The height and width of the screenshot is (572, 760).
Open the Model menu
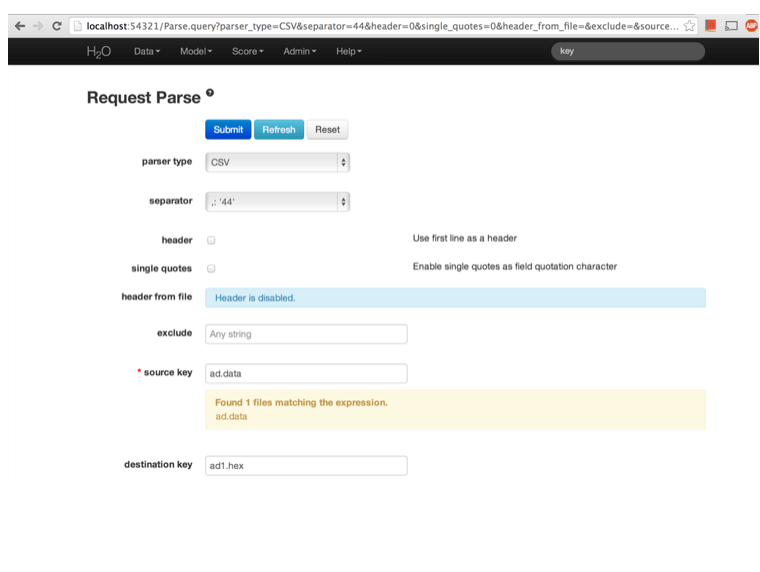pyautogui.click(x=196, y=51)
